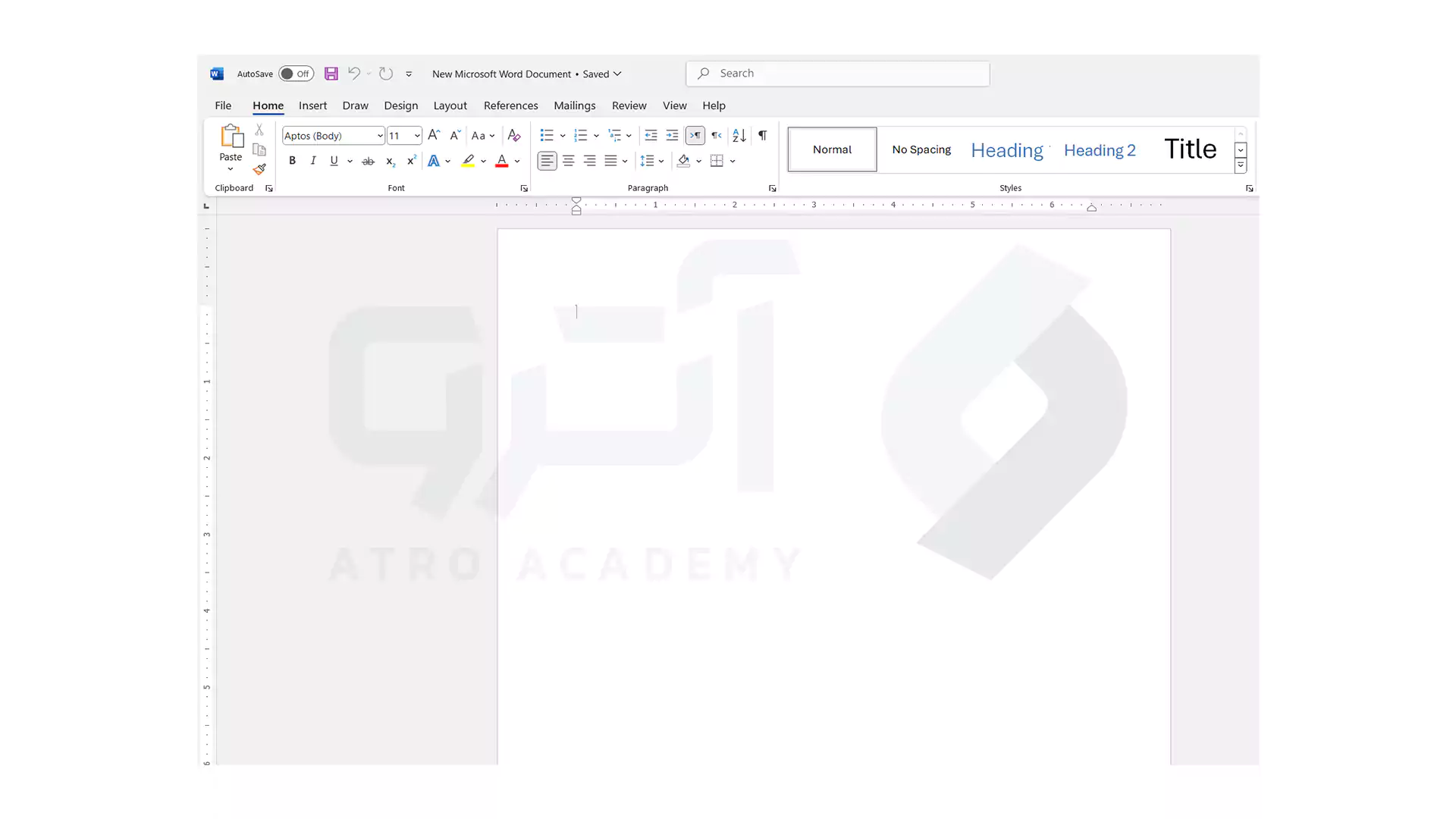
Task: Click the tab selector at ruler corner
Action: pos(206,206)
